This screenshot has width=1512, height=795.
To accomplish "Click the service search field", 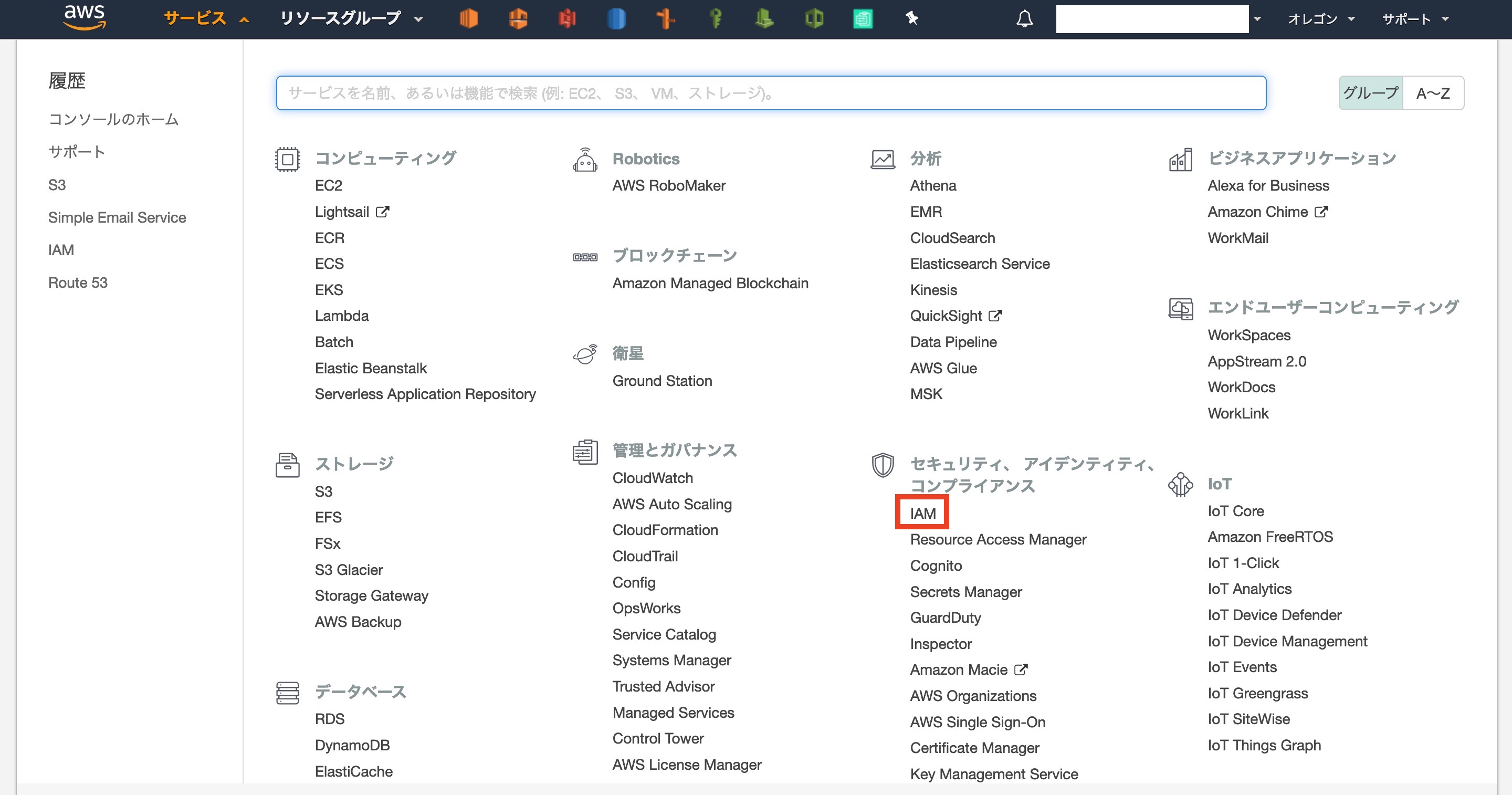I will point(770,93).
